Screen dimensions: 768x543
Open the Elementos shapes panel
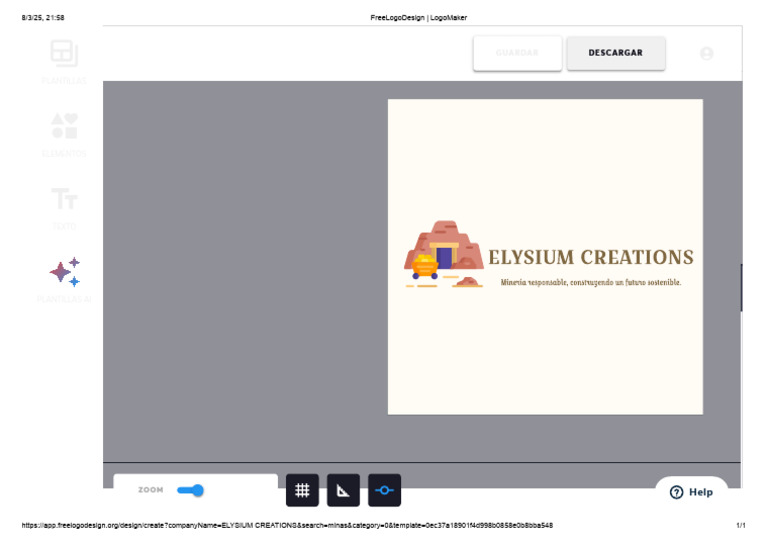pyautogui.click(x=64, y=126)
